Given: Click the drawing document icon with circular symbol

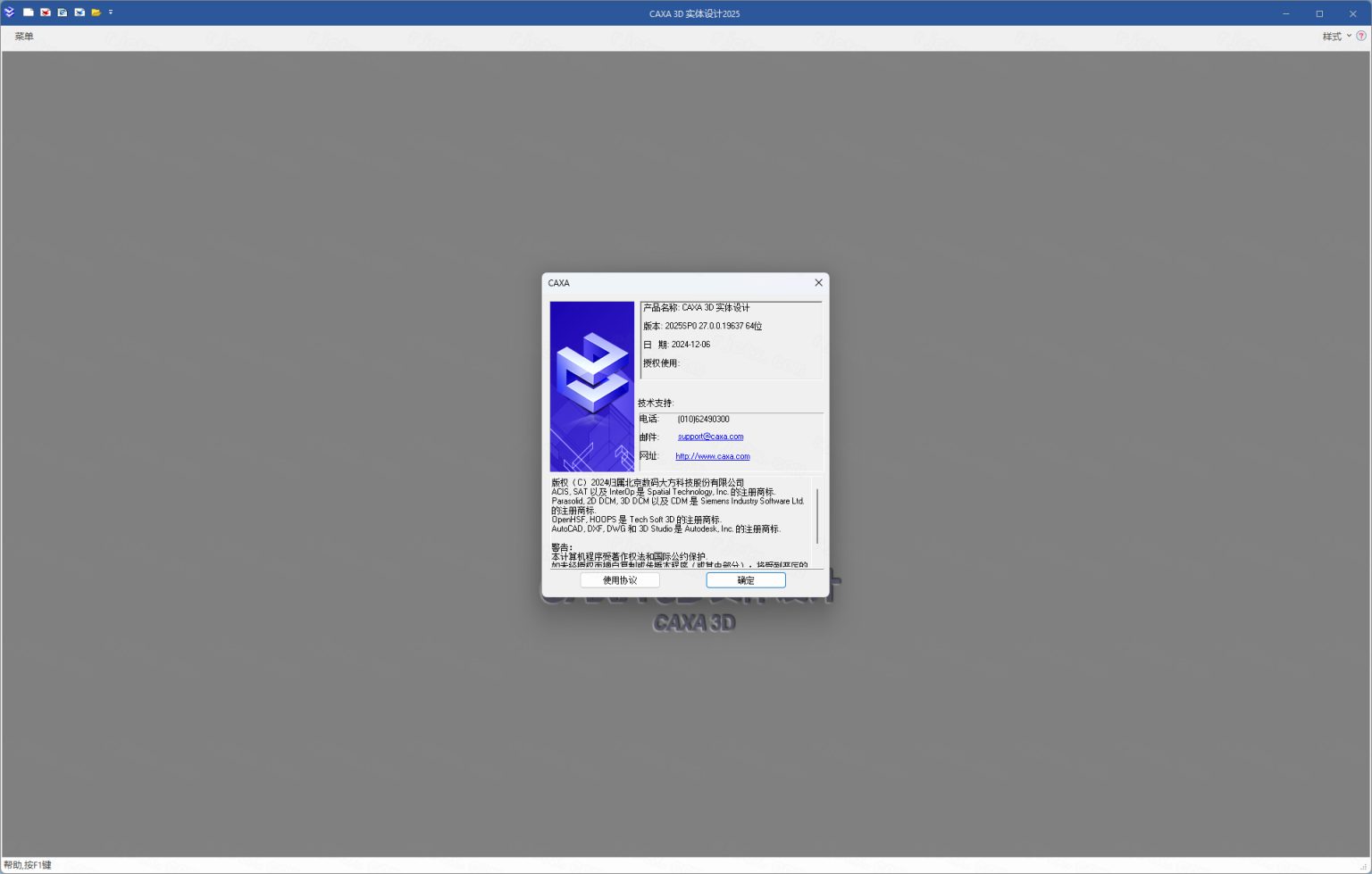Looking at the screenshot, I should tap(63, 12).
